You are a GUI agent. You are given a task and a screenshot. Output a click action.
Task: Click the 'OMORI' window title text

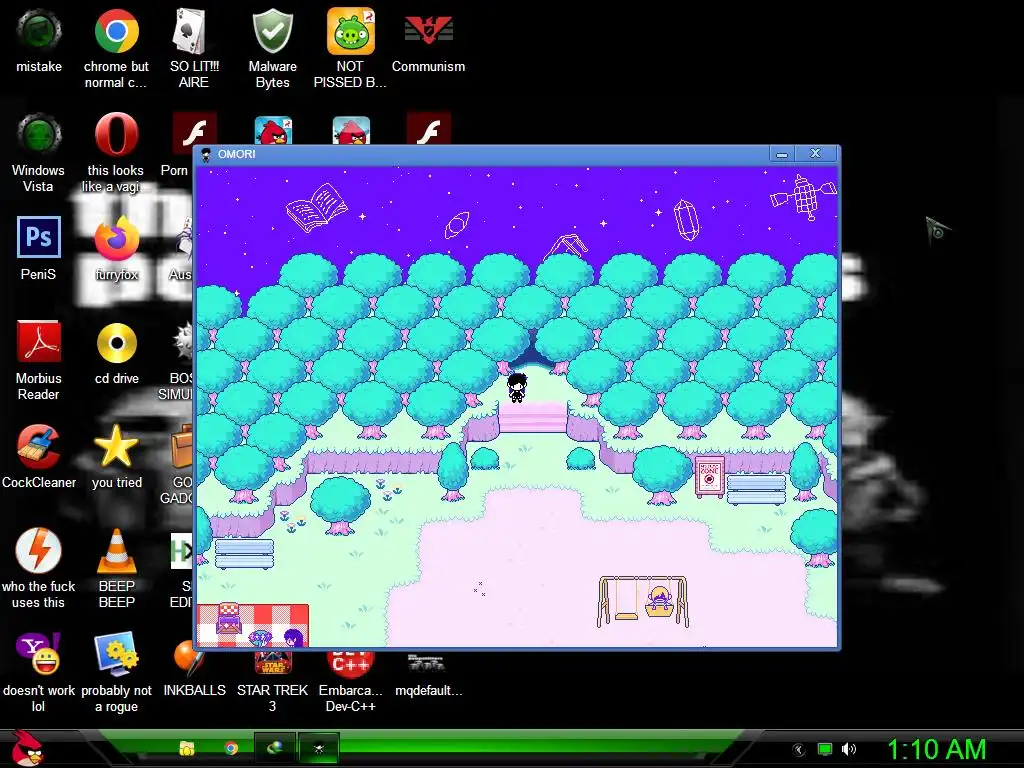coord(236,154)
